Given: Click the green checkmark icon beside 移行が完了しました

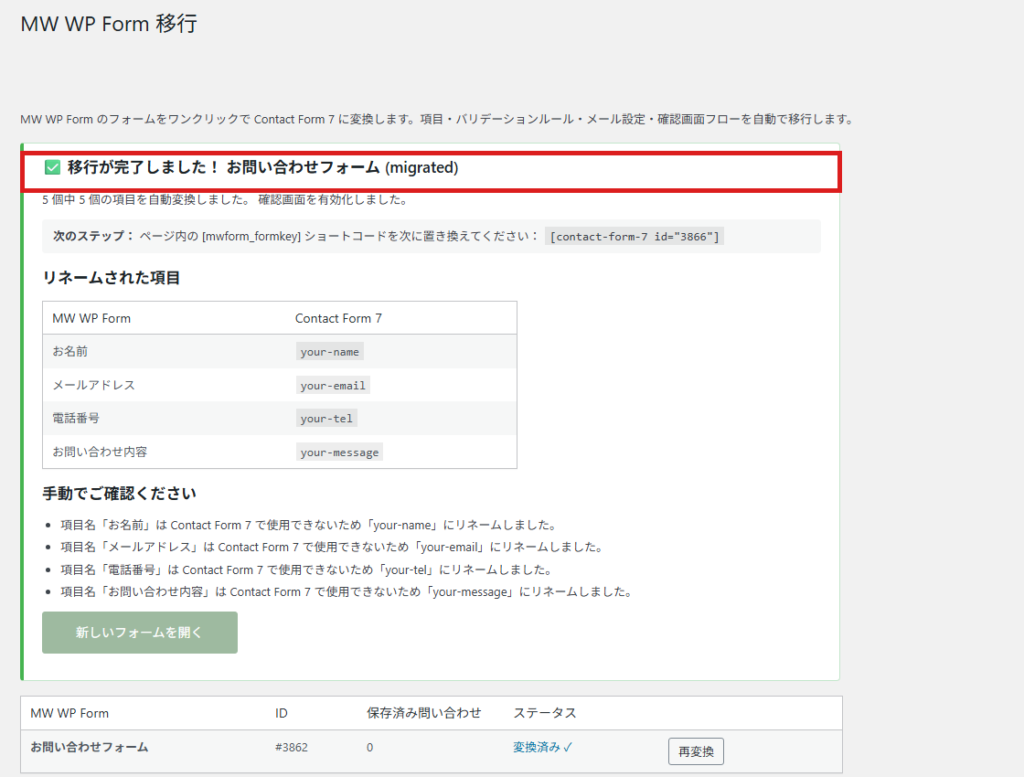Looking at the screenshot, I should coord(52,168).
